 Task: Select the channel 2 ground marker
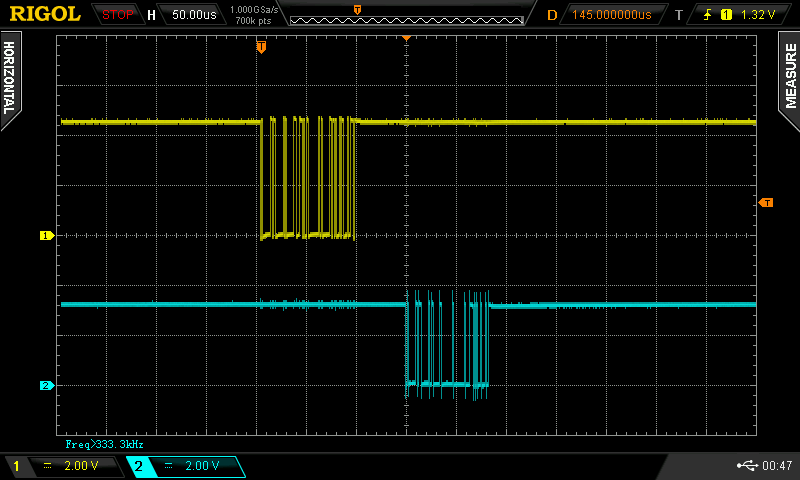(46, 385)
